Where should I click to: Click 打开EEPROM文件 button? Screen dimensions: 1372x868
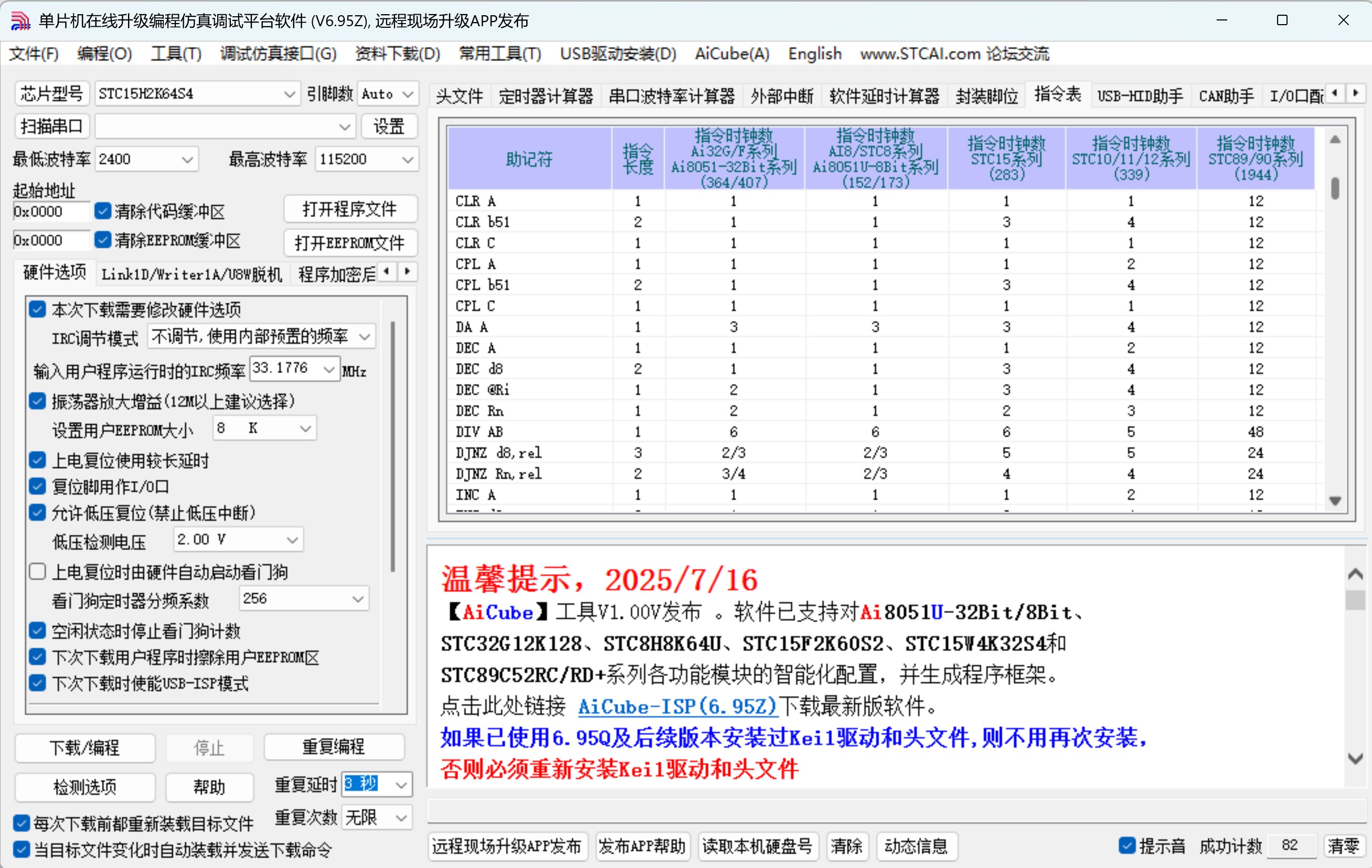350,243
